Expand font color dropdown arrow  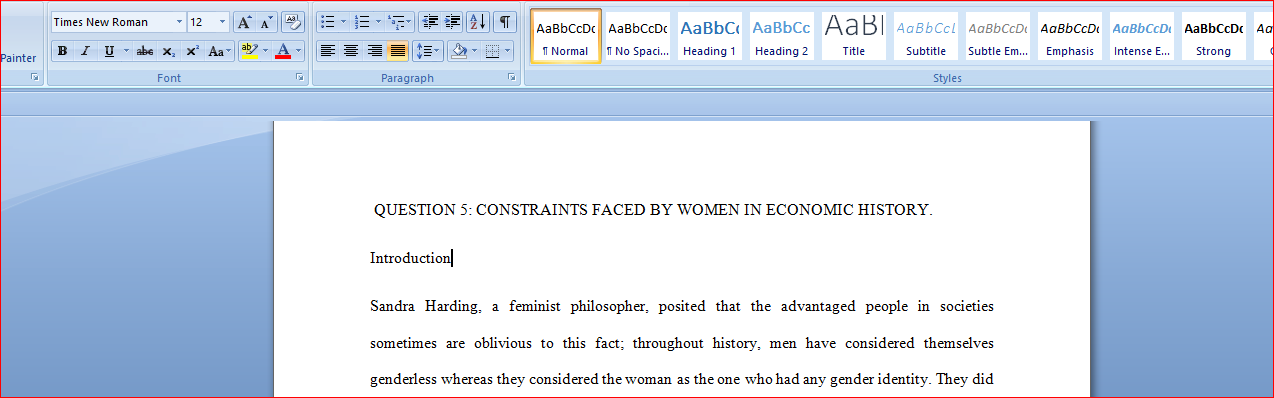299,50
